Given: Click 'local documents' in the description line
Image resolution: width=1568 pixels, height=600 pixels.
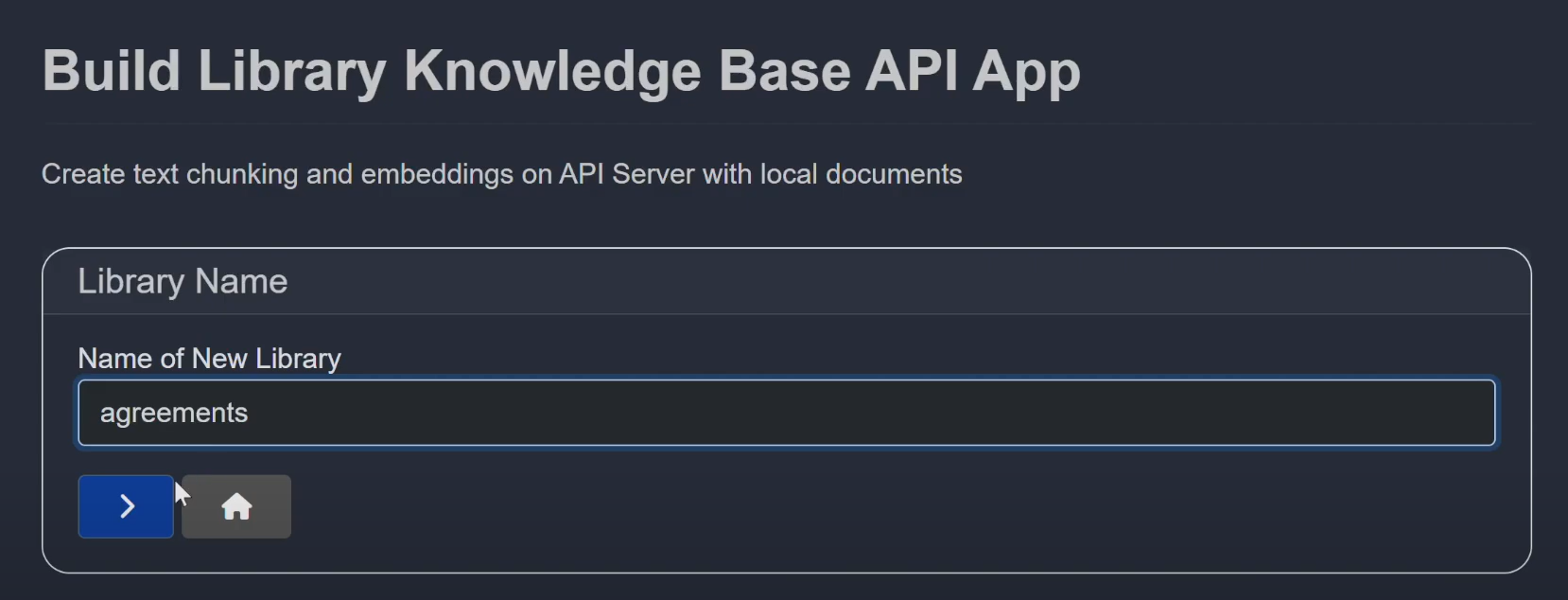Looking at the screenshot, I should click(x=861, y=174).
